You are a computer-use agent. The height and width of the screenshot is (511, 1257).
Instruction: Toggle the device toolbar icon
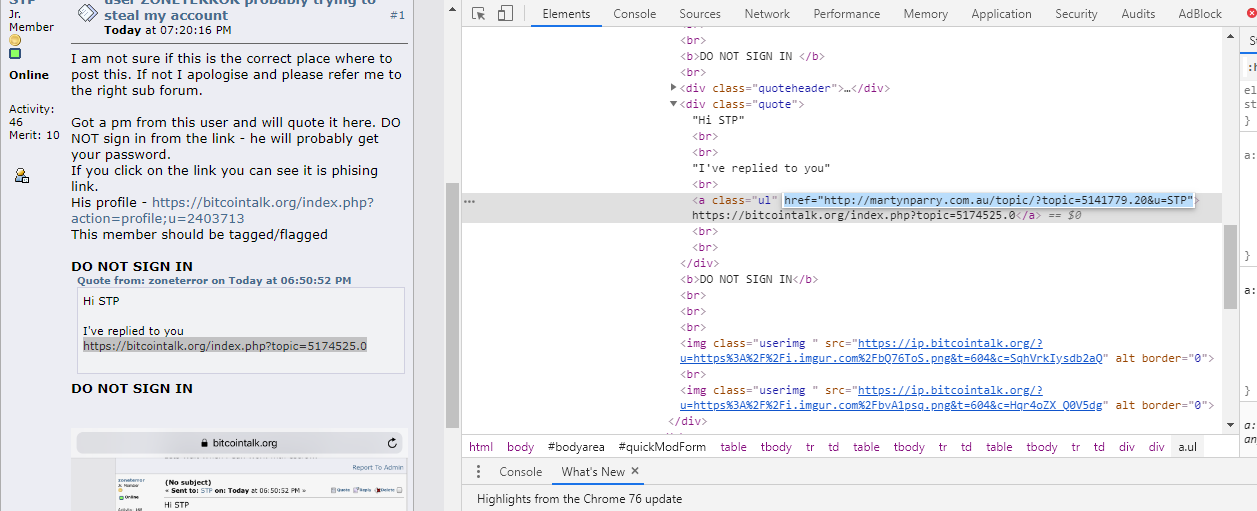(505, 14)
